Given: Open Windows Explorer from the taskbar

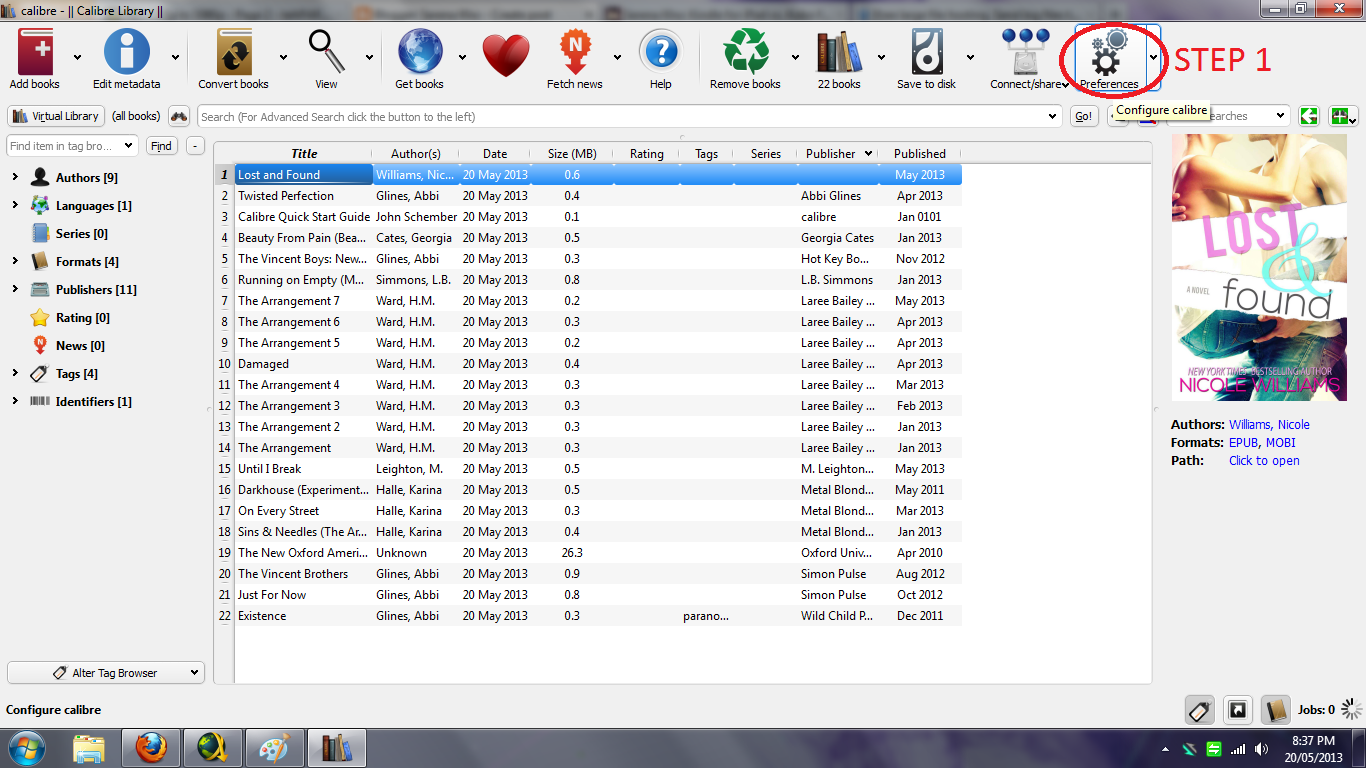Looking at the screenshot, I should point(89,748).
